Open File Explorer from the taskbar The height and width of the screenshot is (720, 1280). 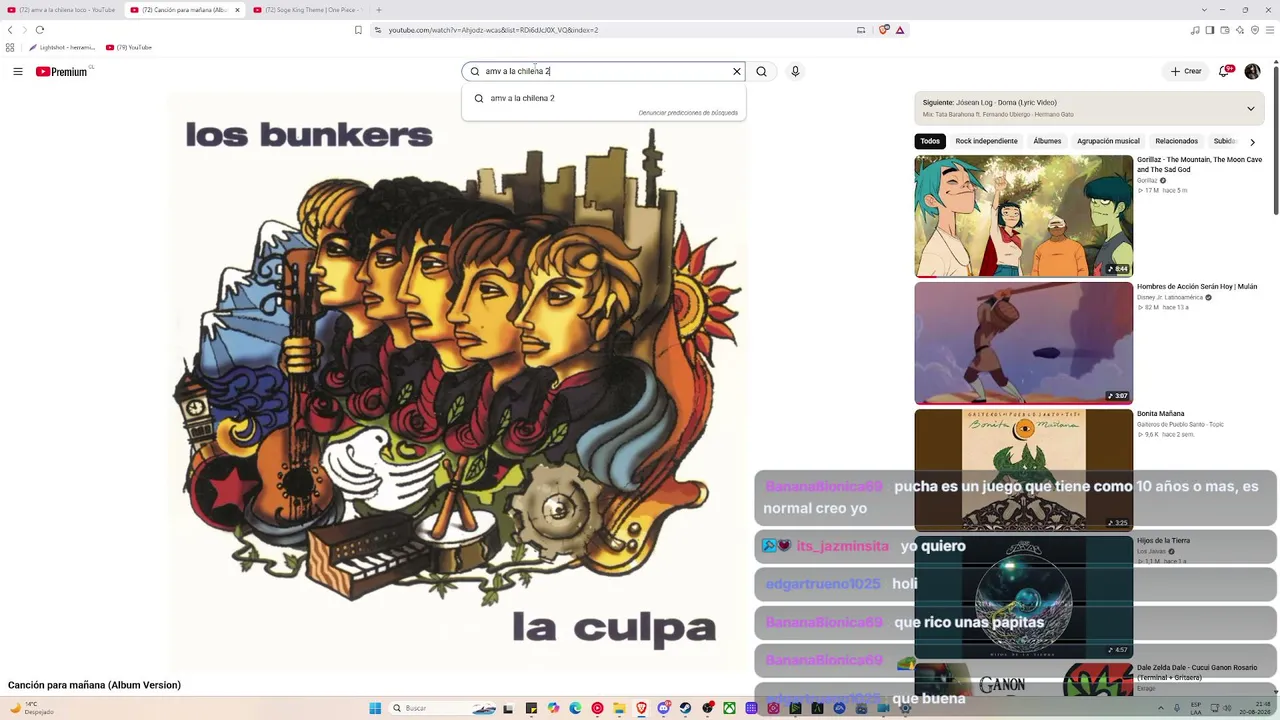619,708
